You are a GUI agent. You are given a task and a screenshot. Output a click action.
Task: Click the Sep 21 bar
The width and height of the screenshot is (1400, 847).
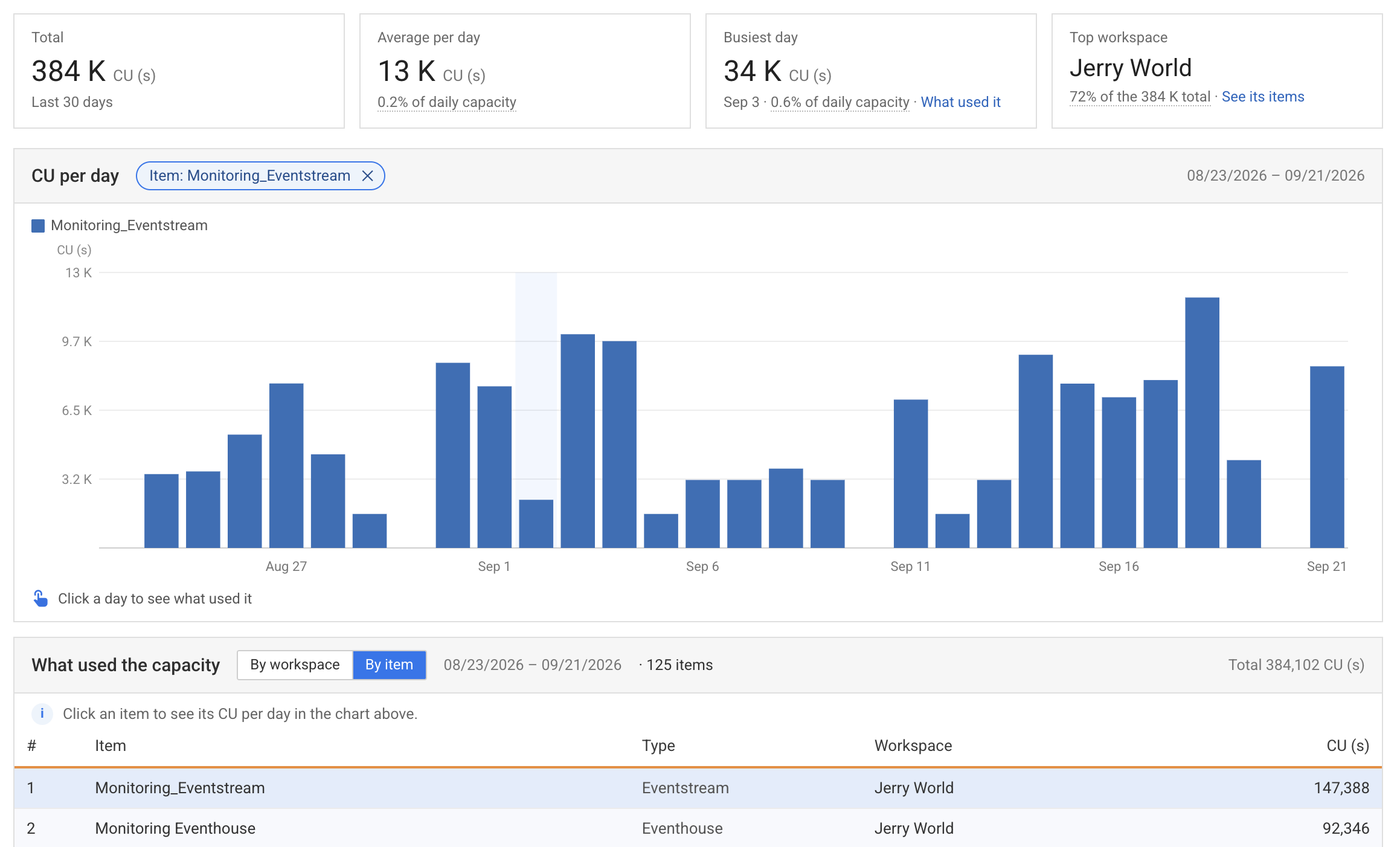(x=1327, y=457)
